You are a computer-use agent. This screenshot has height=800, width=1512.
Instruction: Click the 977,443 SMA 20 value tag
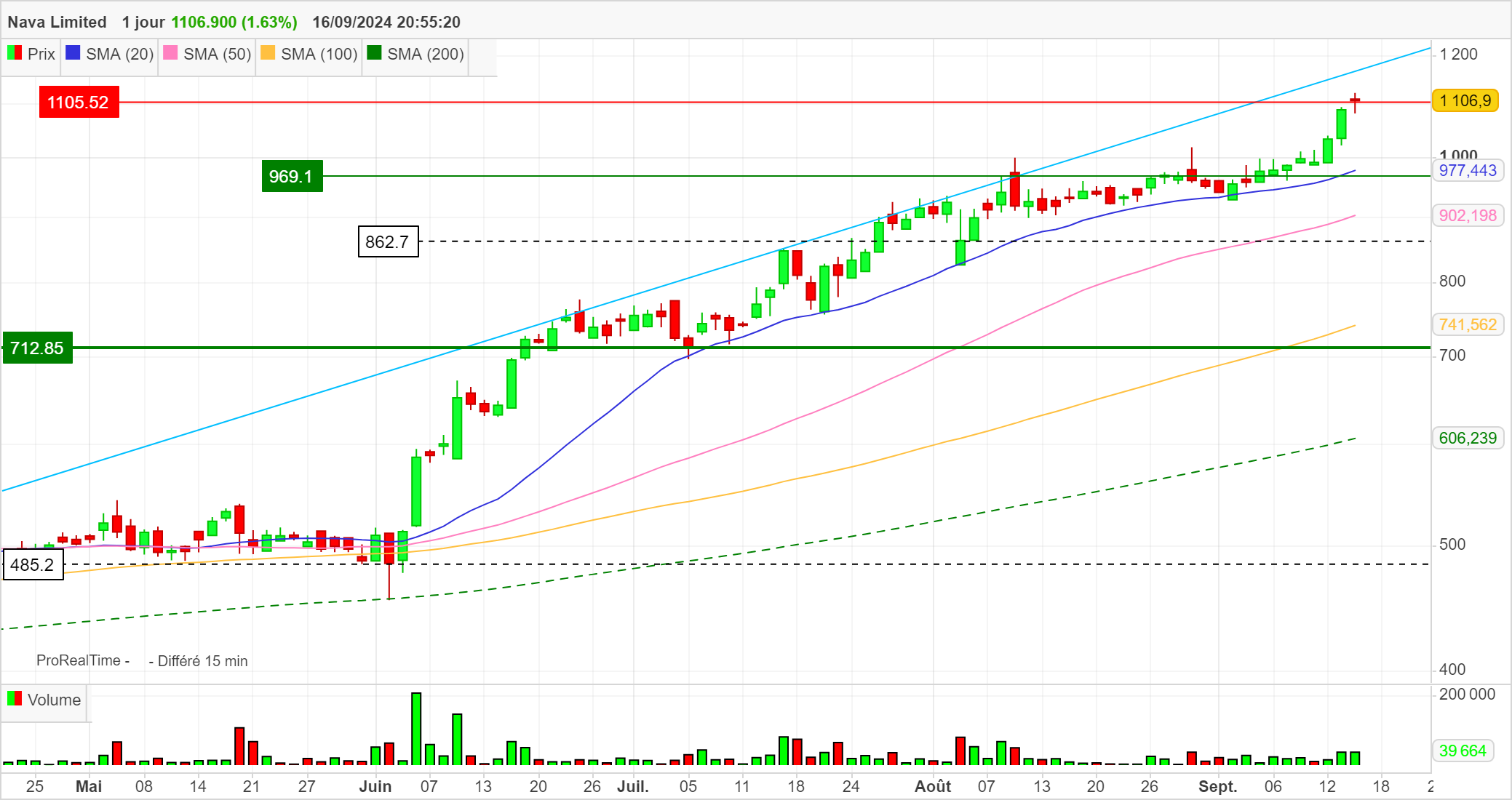(1468, 170)
